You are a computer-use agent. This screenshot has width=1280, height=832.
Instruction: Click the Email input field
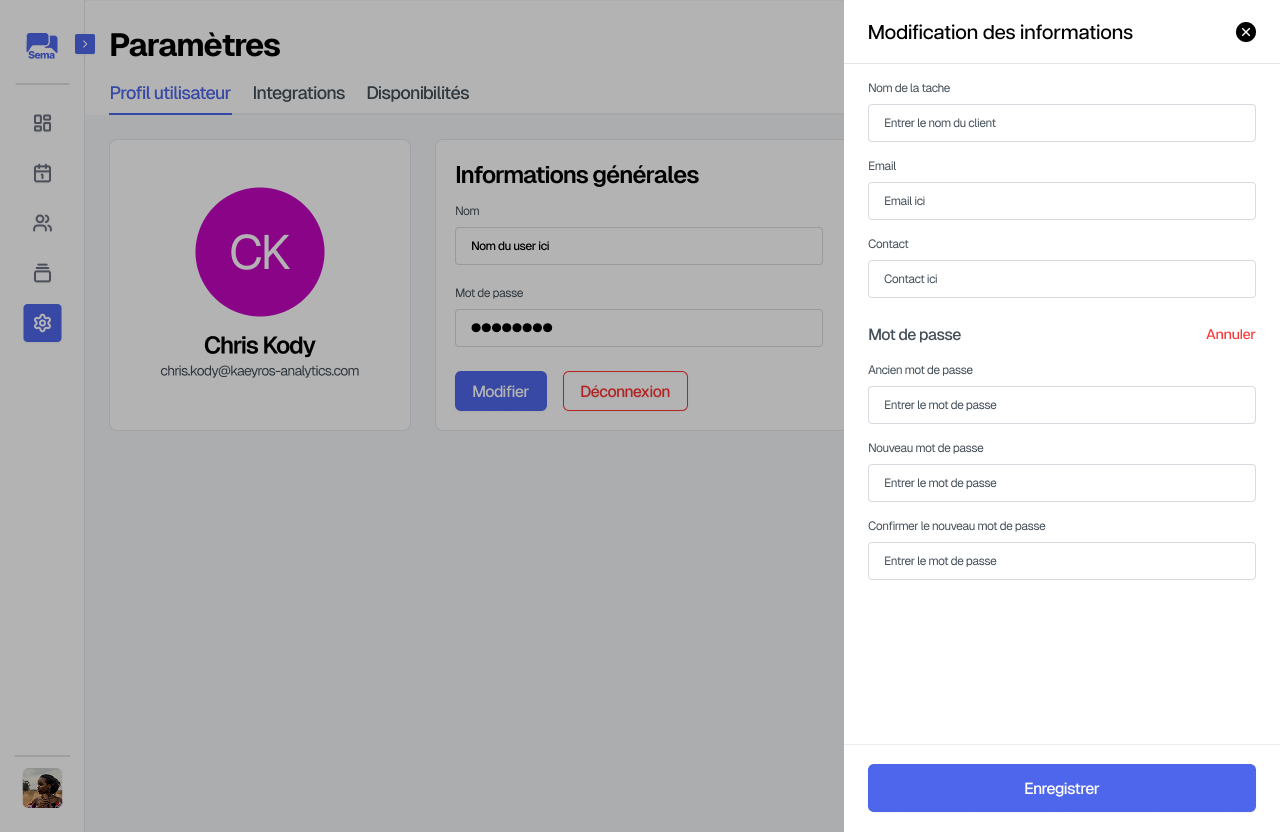[x=1061, y=201]
